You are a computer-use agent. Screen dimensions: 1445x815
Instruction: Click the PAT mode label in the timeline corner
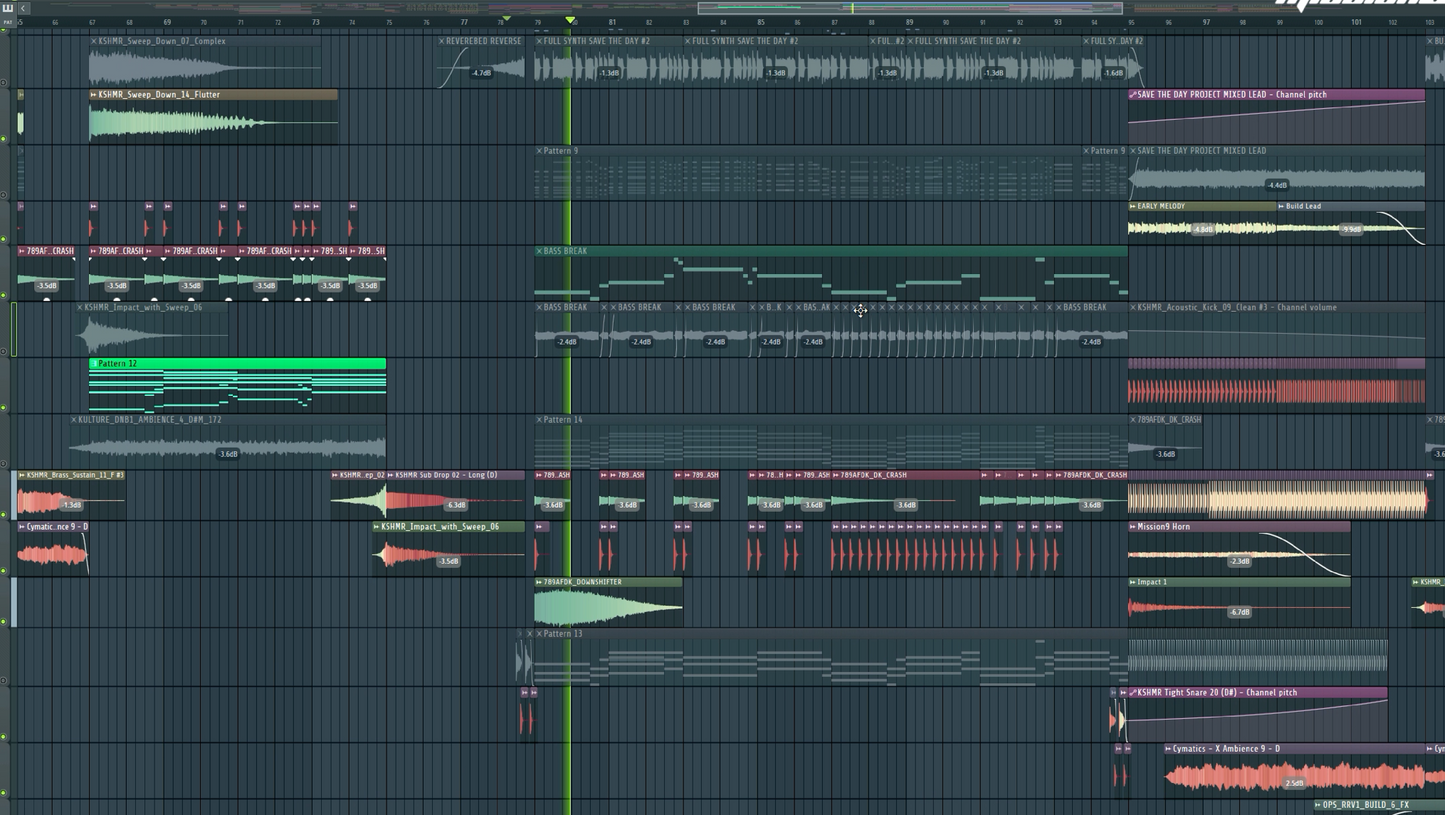click(x=7, y=22)
